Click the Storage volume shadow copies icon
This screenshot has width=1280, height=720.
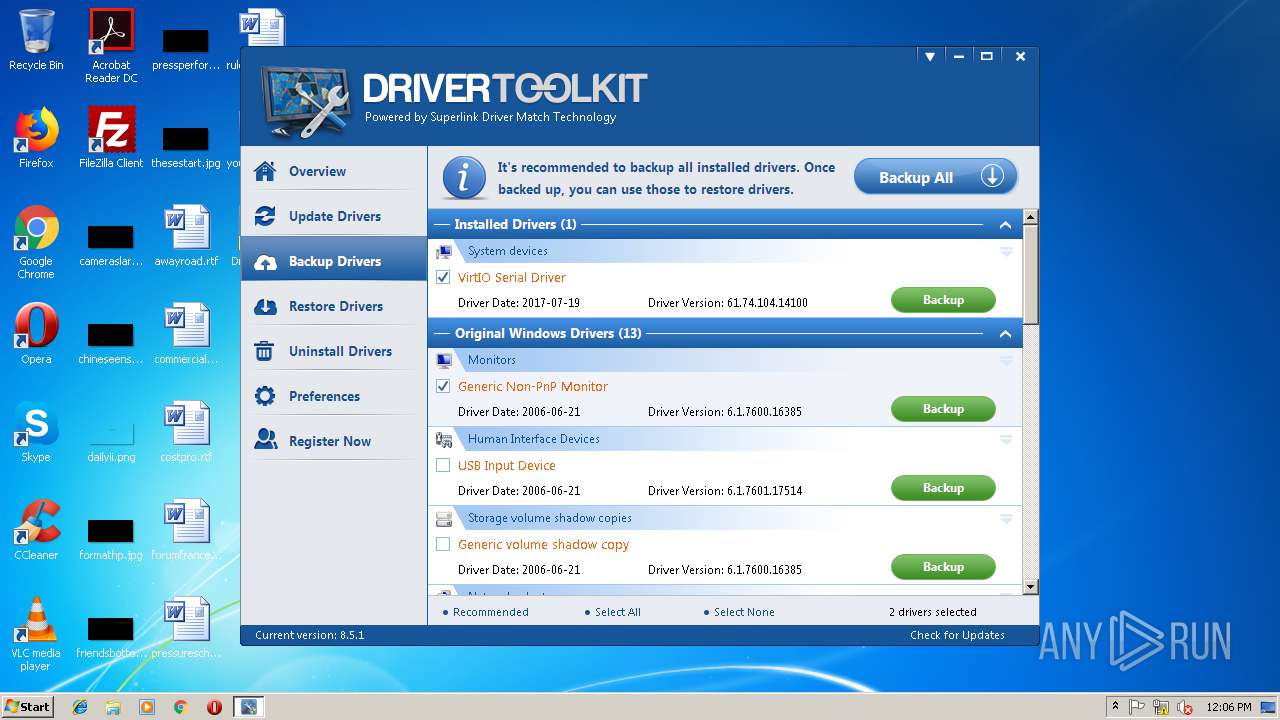tap(444, 518)
